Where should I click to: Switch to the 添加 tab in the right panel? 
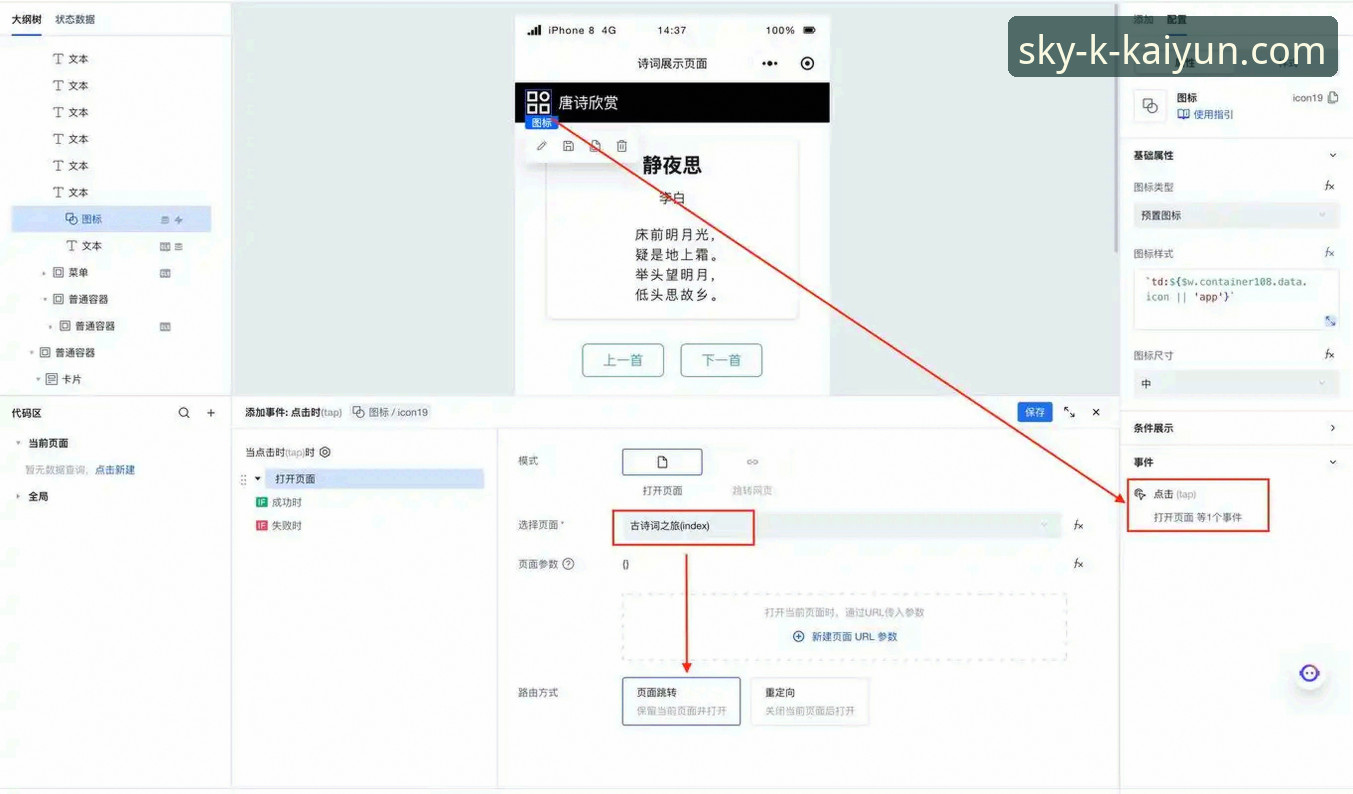[1143, 19]
